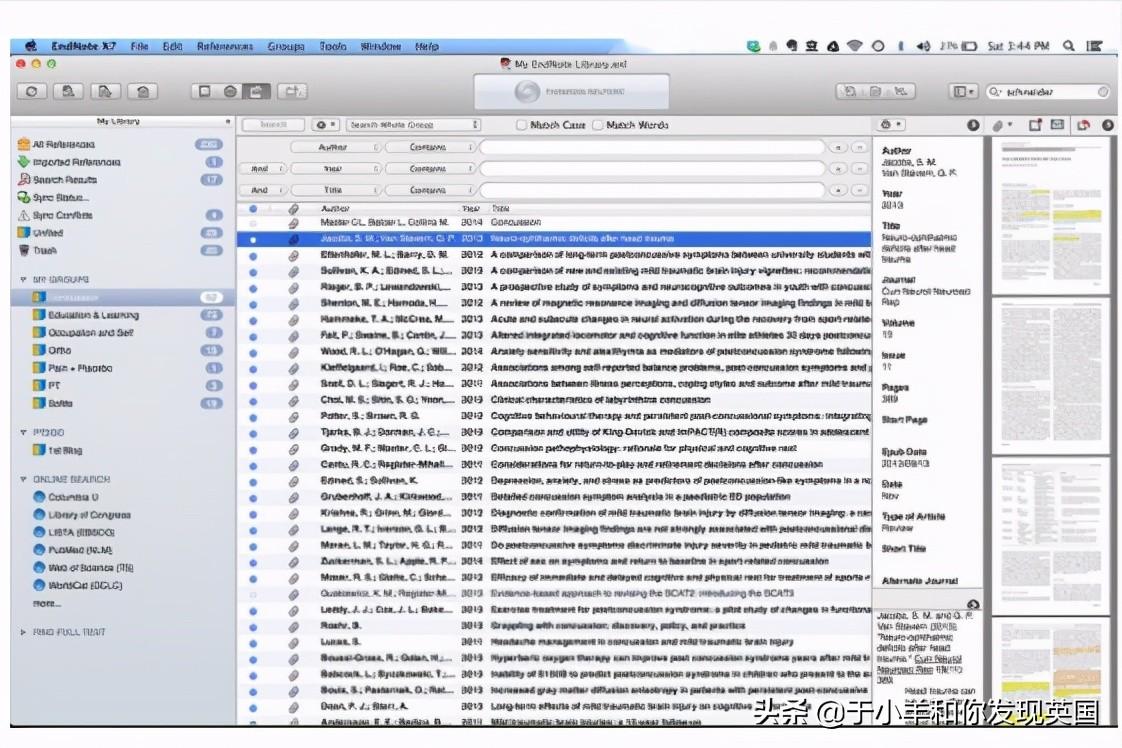The image size is (1122, 748).
Task: Sort by the Author column header
Action: pos(335,209)
